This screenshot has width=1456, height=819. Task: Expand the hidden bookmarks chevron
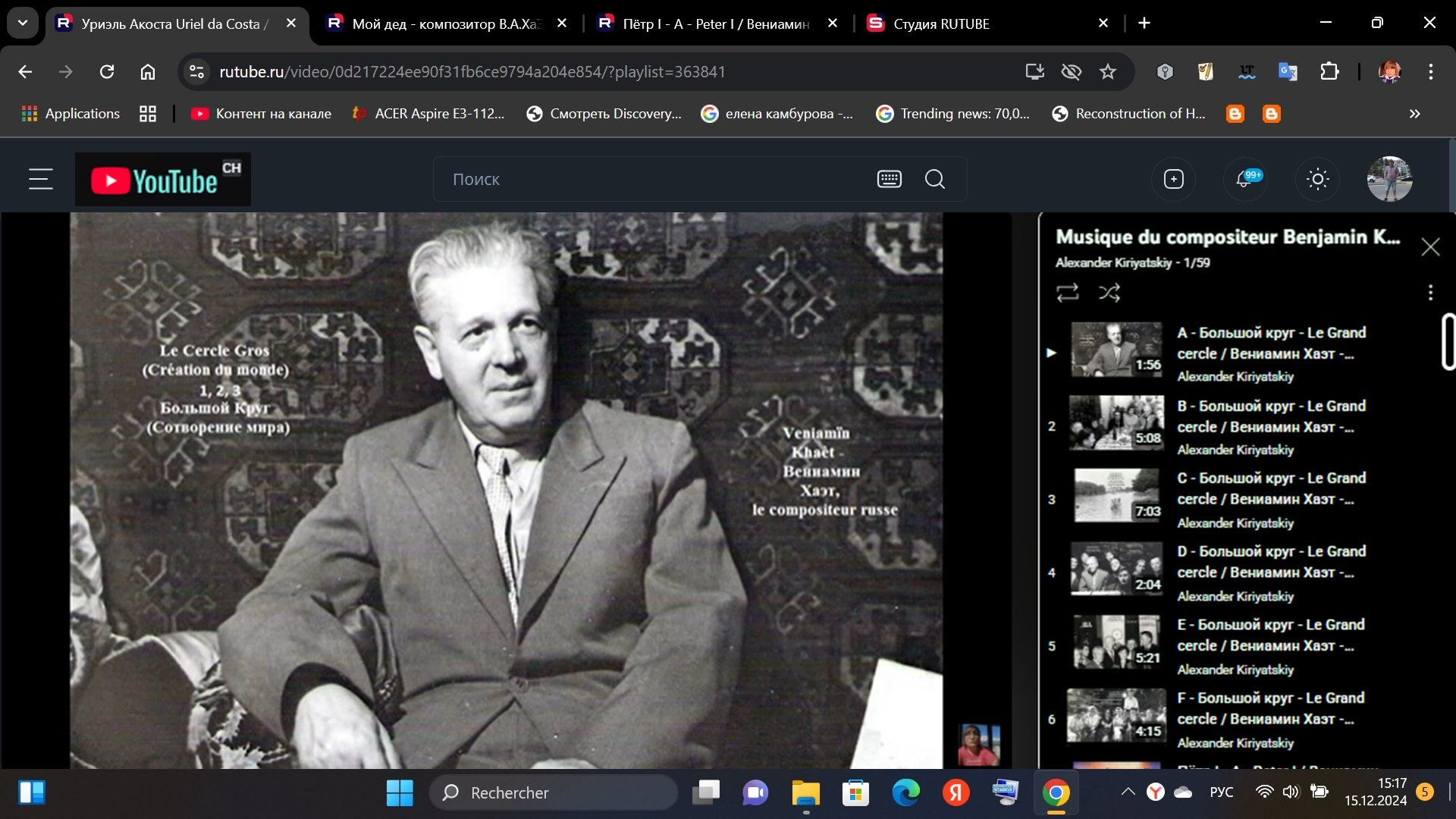click(1414, 114)
